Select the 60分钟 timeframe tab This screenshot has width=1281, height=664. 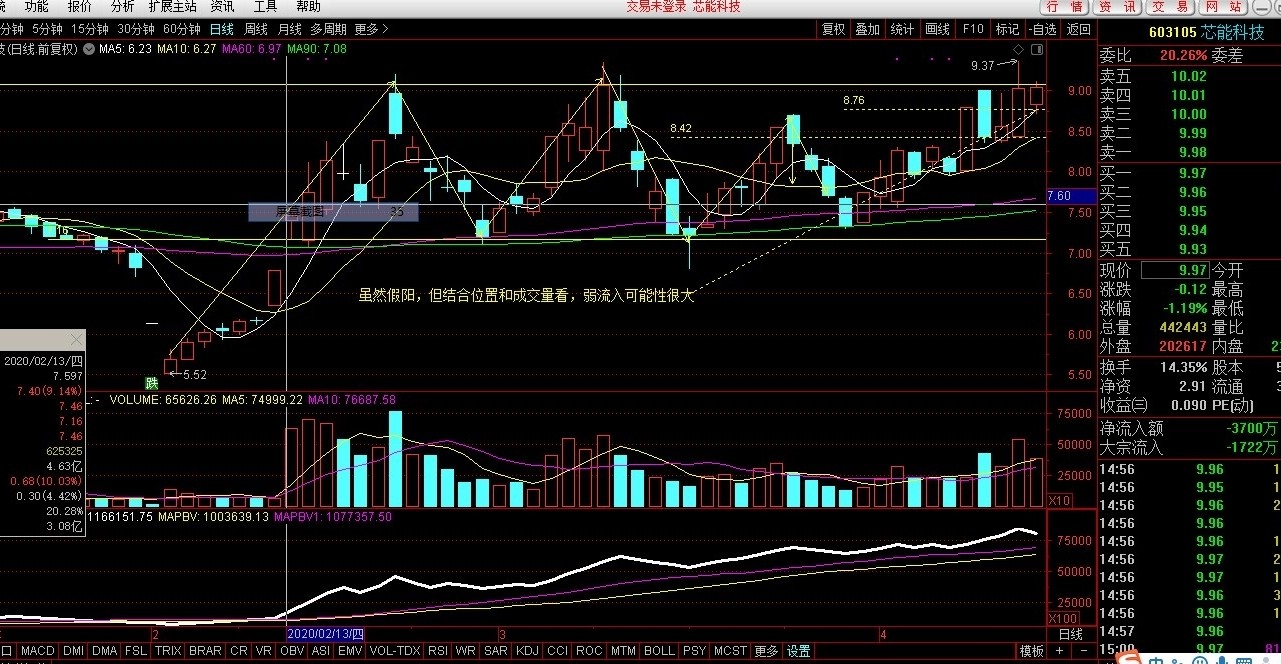pos(181,29)
